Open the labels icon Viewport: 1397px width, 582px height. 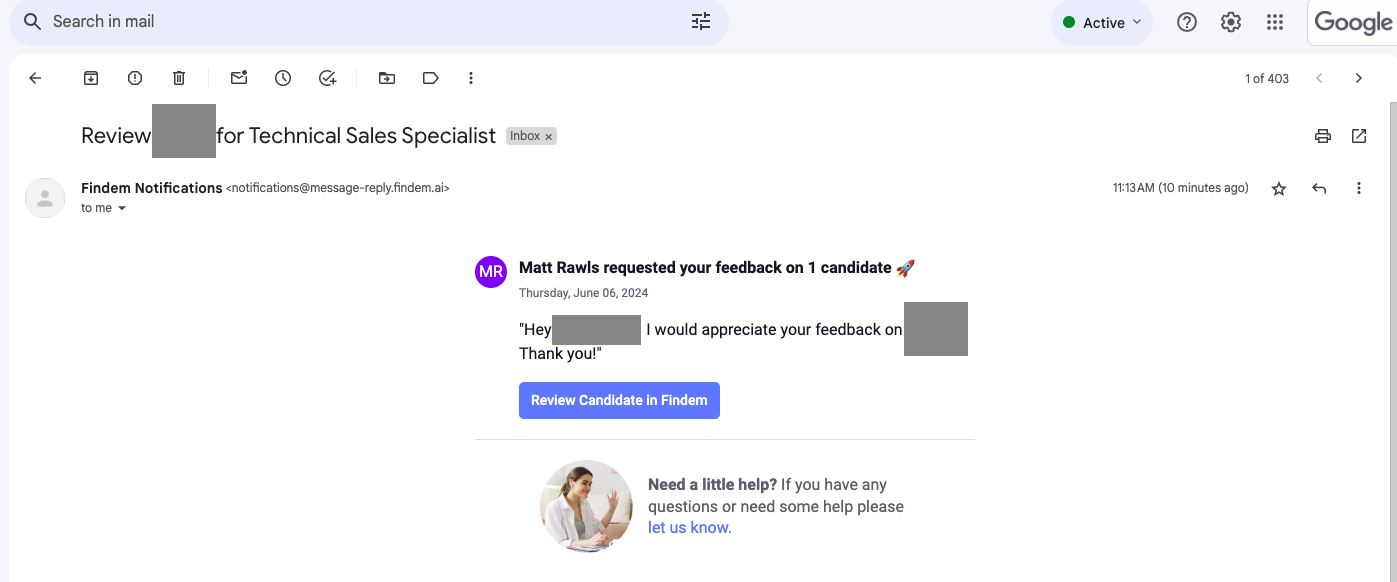tap(431, 78)
